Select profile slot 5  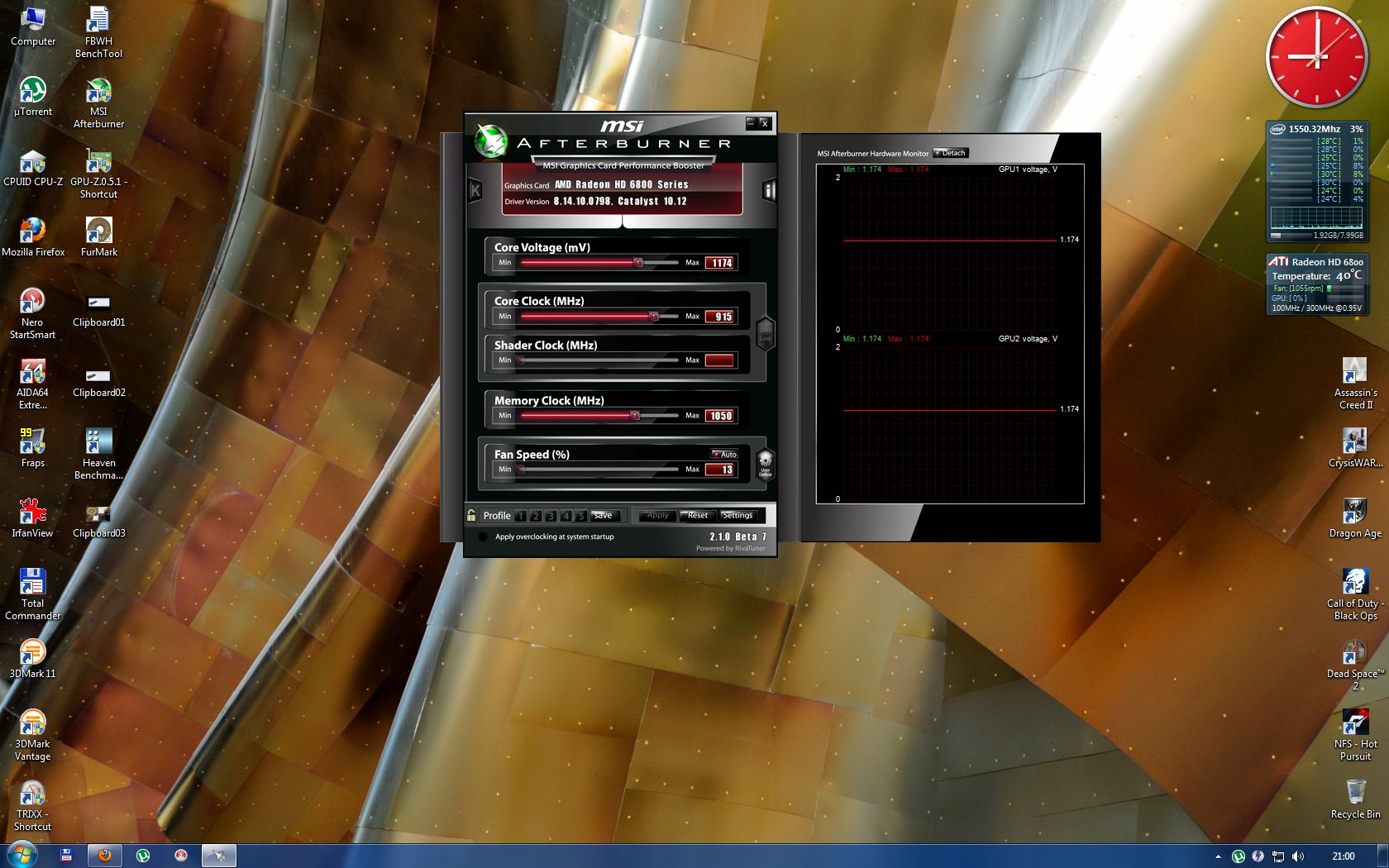pyautogui.click(x=581, y=516)
